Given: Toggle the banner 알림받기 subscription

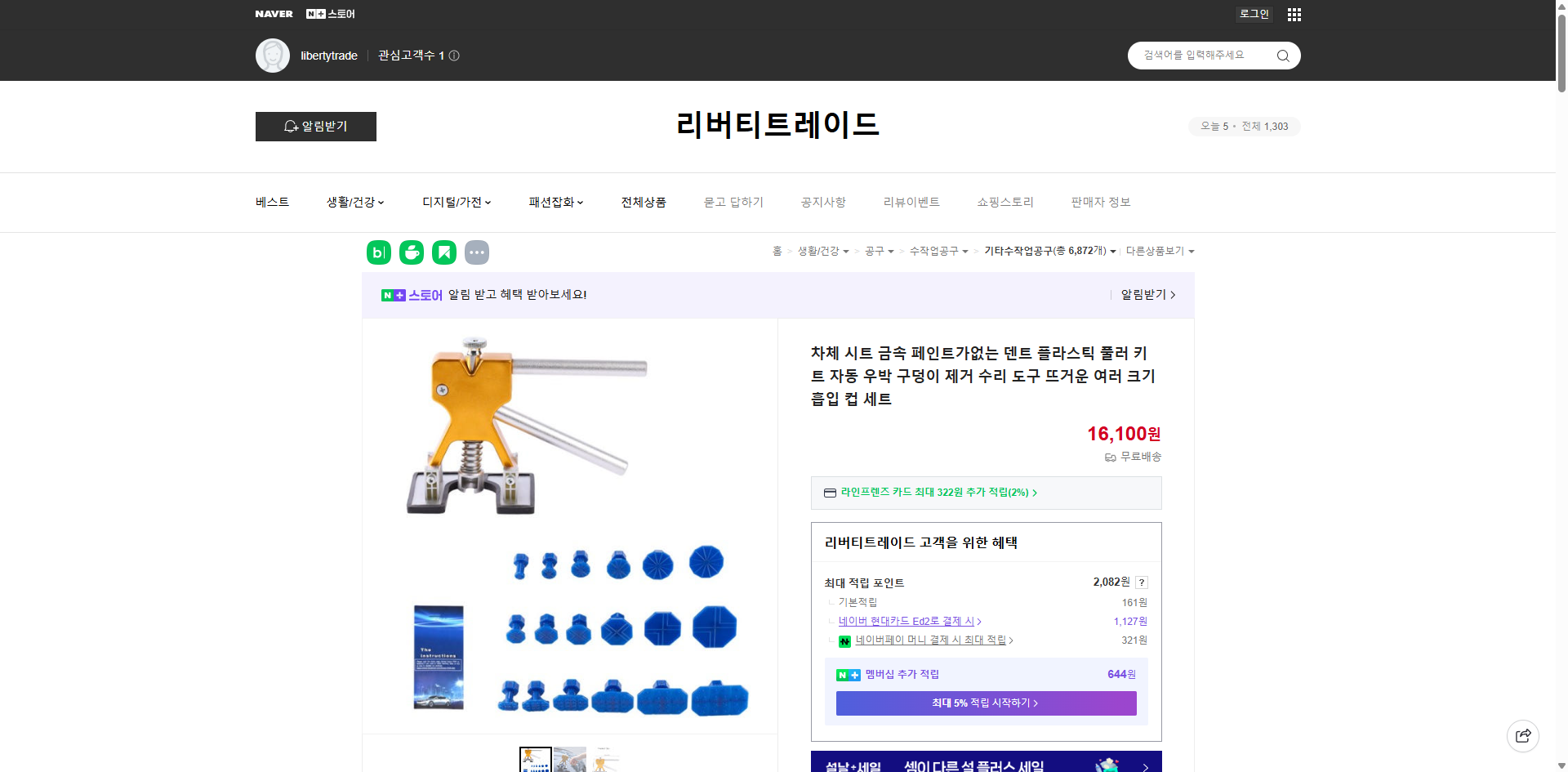Looking at the screenshot, I should click(1143, 294).
